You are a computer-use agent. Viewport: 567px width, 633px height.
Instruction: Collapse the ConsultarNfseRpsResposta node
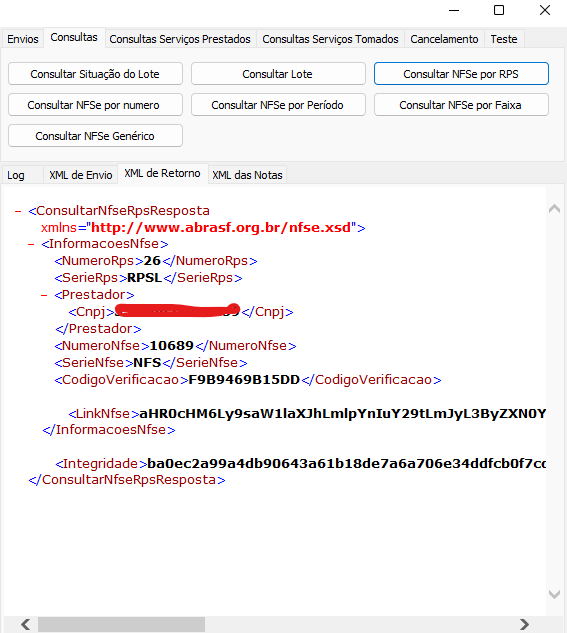tap(18, 211)
